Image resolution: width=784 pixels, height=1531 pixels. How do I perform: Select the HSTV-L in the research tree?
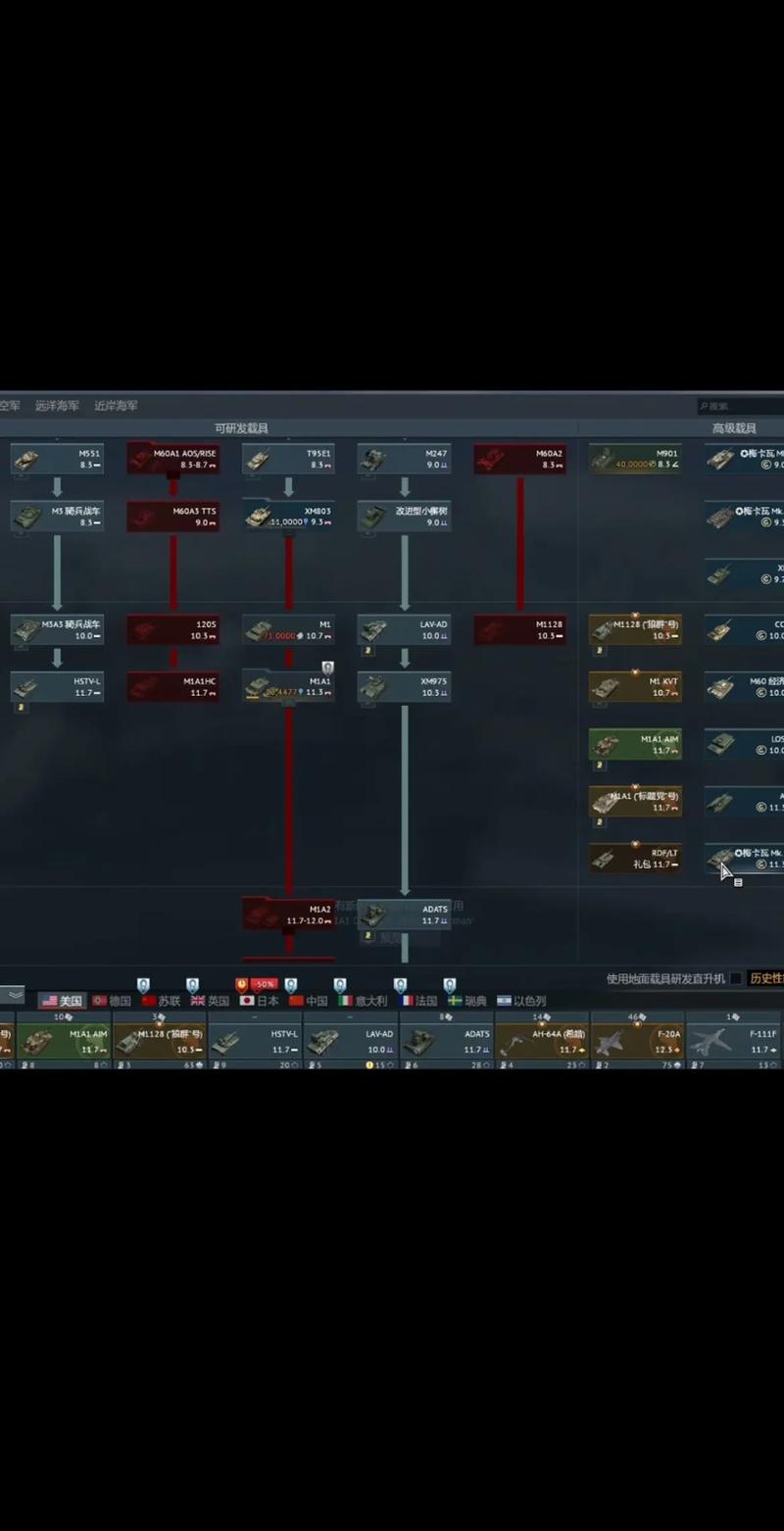pos(57,686)
